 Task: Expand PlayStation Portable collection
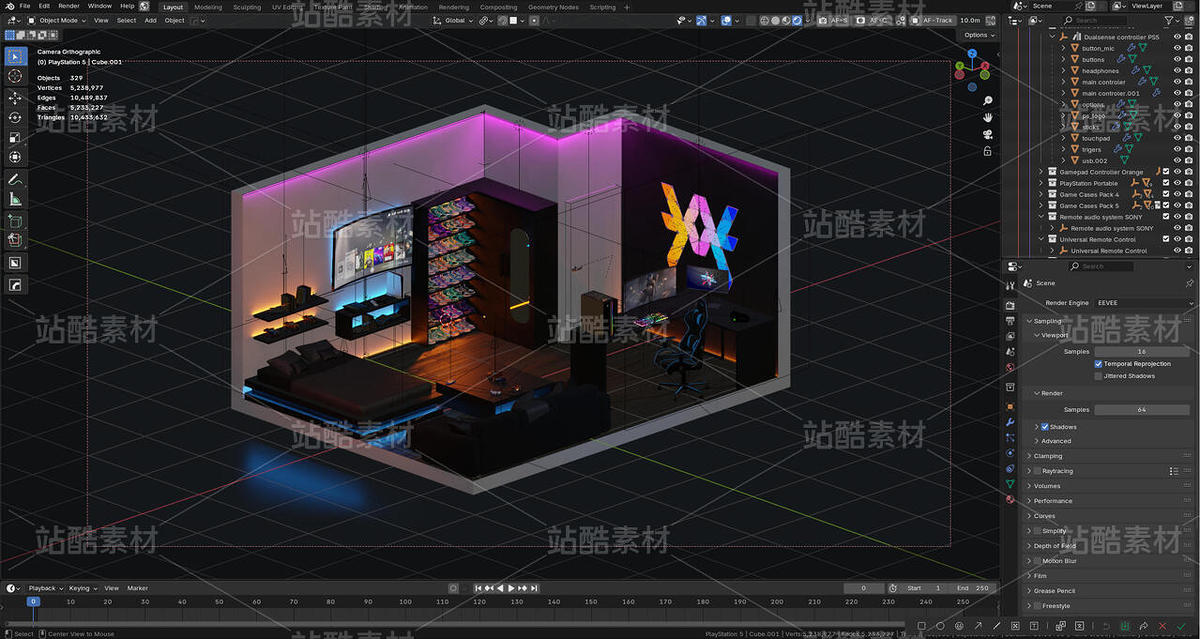coord(1040,183)
